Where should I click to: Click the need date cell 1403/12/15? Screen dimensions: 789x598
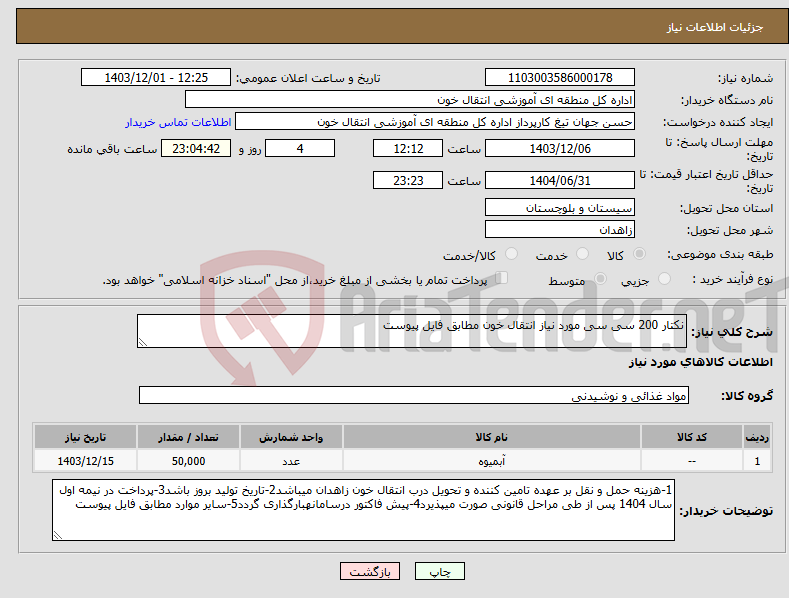click(86, 461)
